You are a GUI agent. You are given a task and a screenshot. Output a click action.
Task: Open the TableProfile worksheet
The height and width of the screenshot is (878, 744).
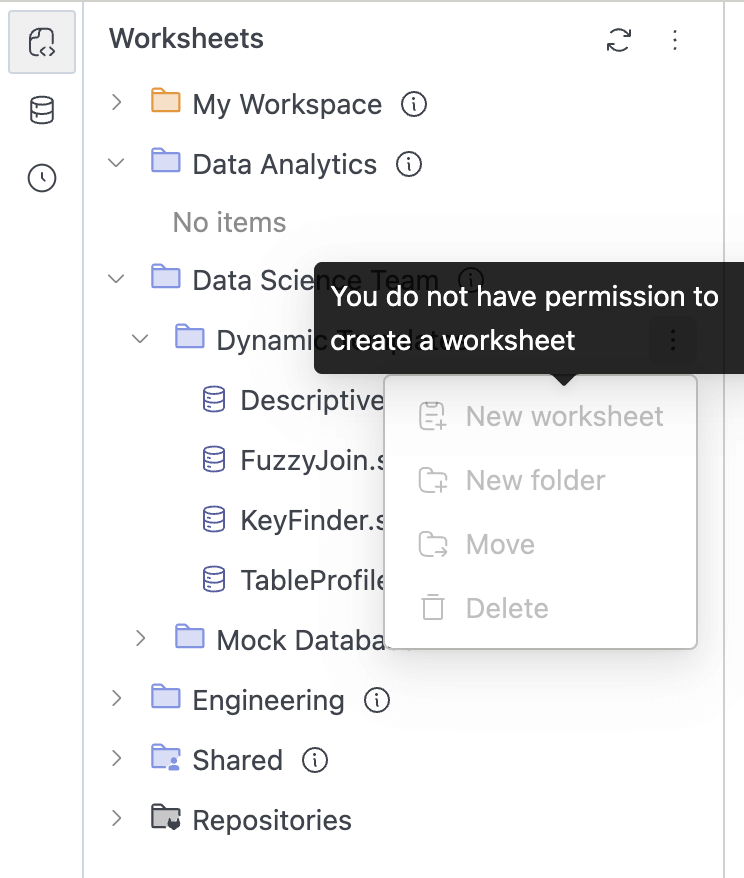(x=311, y=580)
